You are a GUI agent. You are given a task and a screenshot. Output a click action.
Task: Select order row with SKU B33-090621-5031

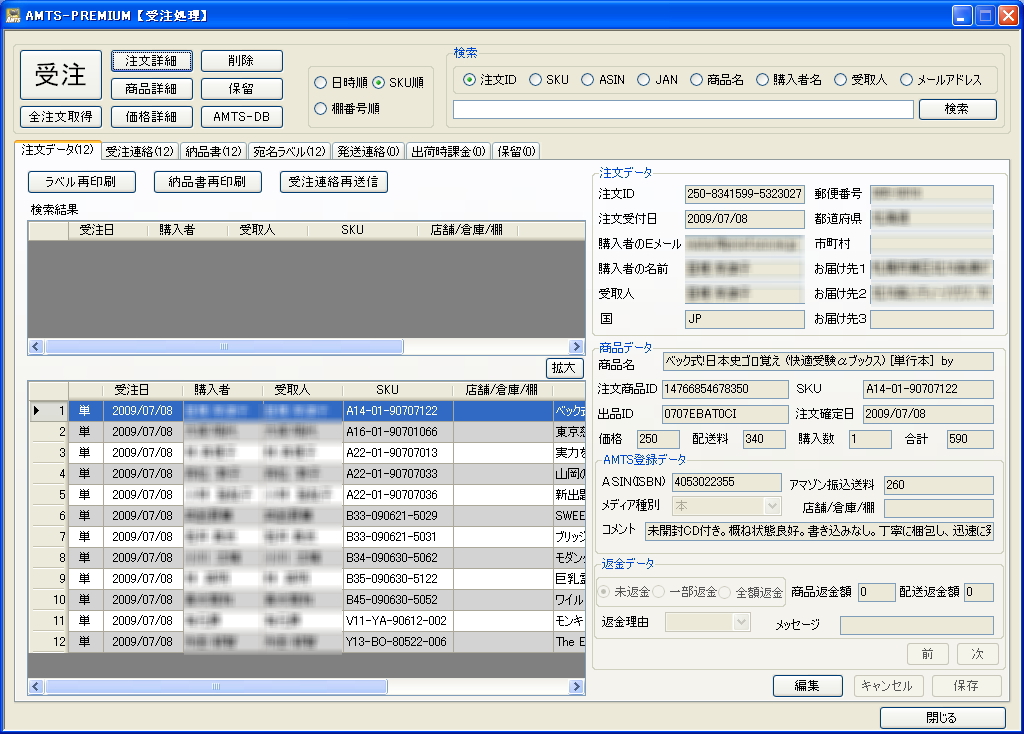click(x=307, y=537)
